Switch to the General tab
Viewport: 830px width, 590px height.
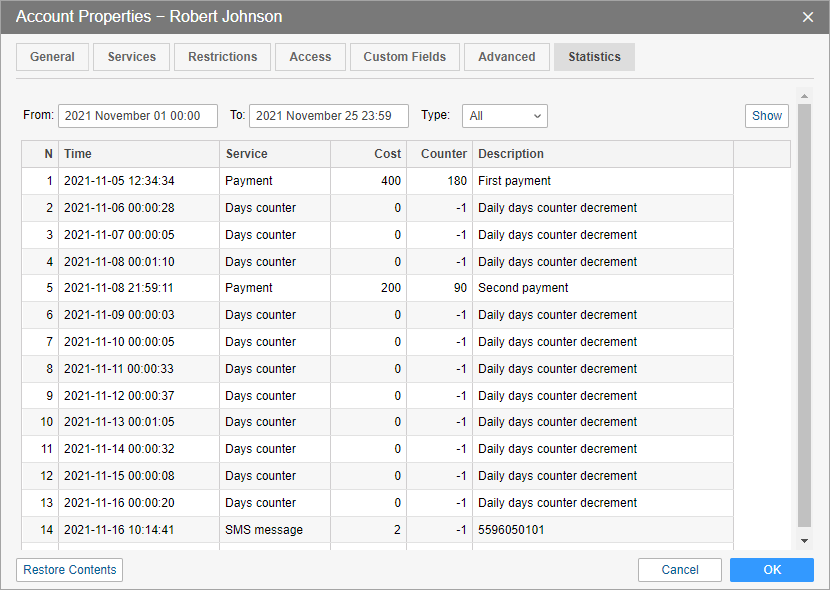click(52, 57)
